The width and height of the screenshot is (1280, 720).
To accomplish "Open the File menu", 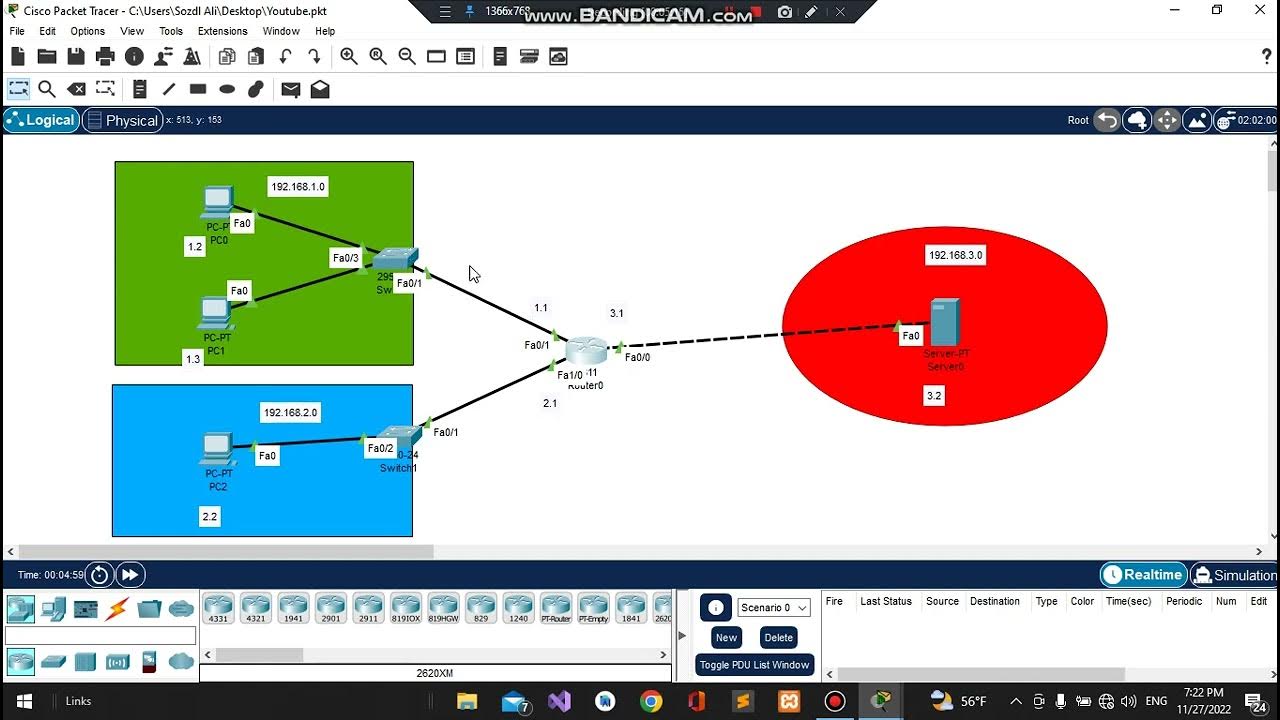I will click(x=17, y=31).
